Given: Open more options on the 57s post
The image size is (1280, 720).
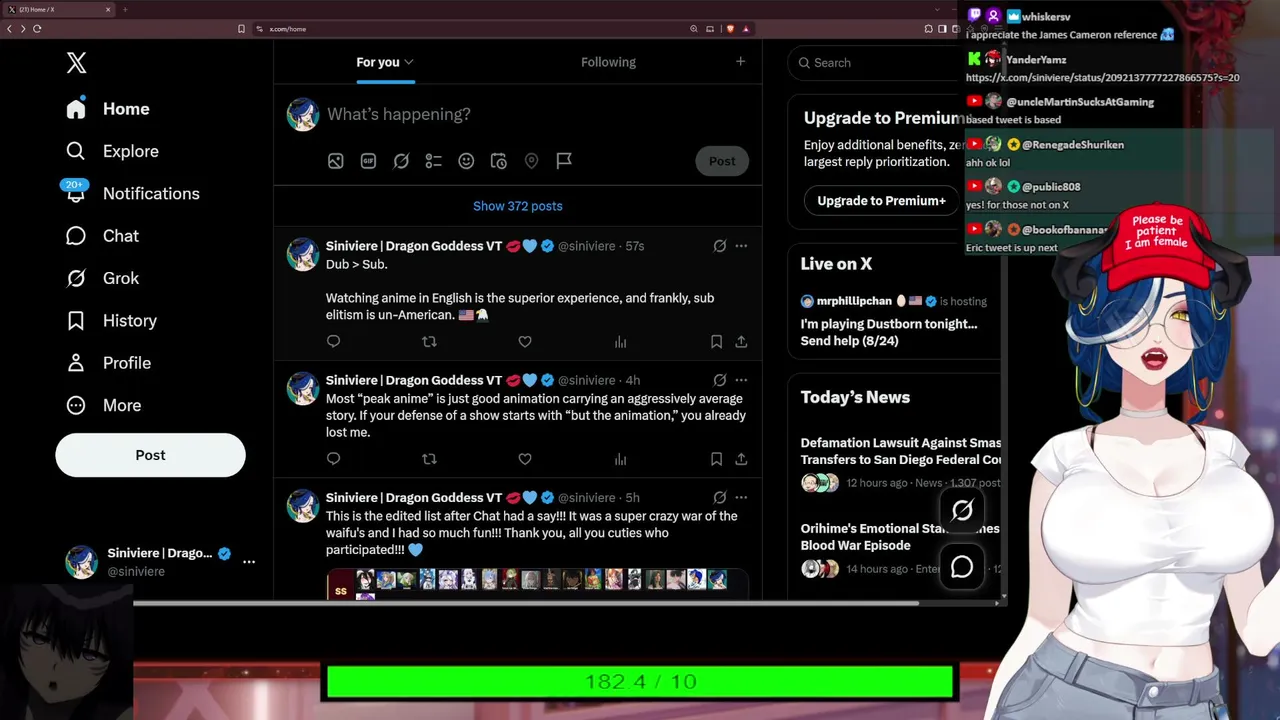Looking at the screenshot, I should tap(741, 246).
